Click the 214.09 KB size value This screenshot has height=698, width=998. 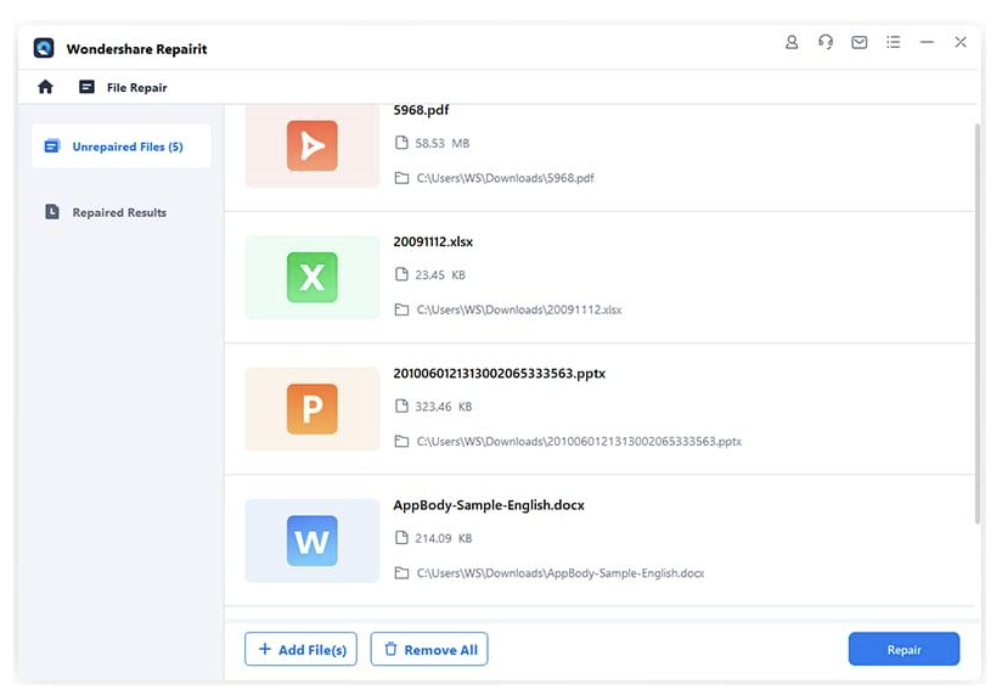pyautogui.click(x=444, y=538)
